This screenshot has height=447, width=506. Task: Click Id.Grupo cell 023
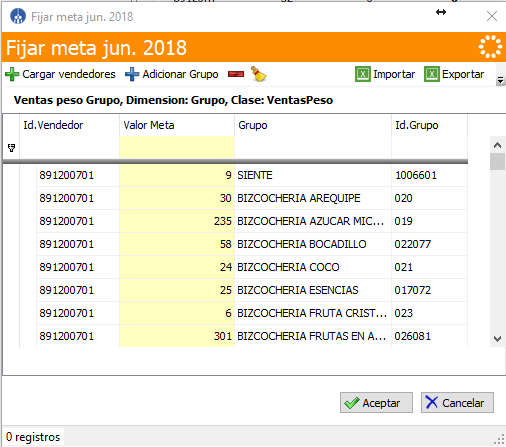click(x=430, y=313)
